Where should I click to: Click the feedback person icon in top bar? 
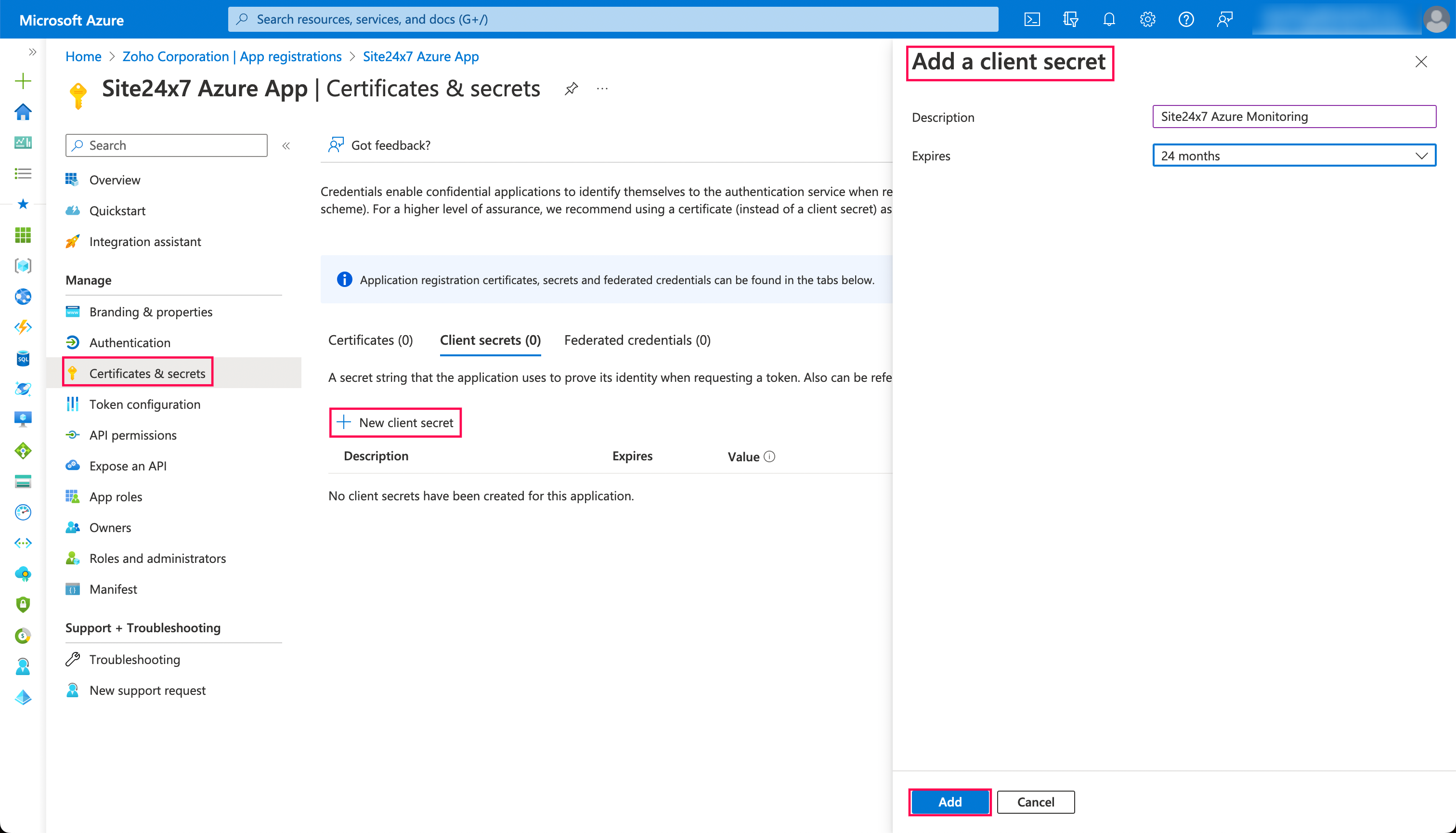tap(1224, 19)
